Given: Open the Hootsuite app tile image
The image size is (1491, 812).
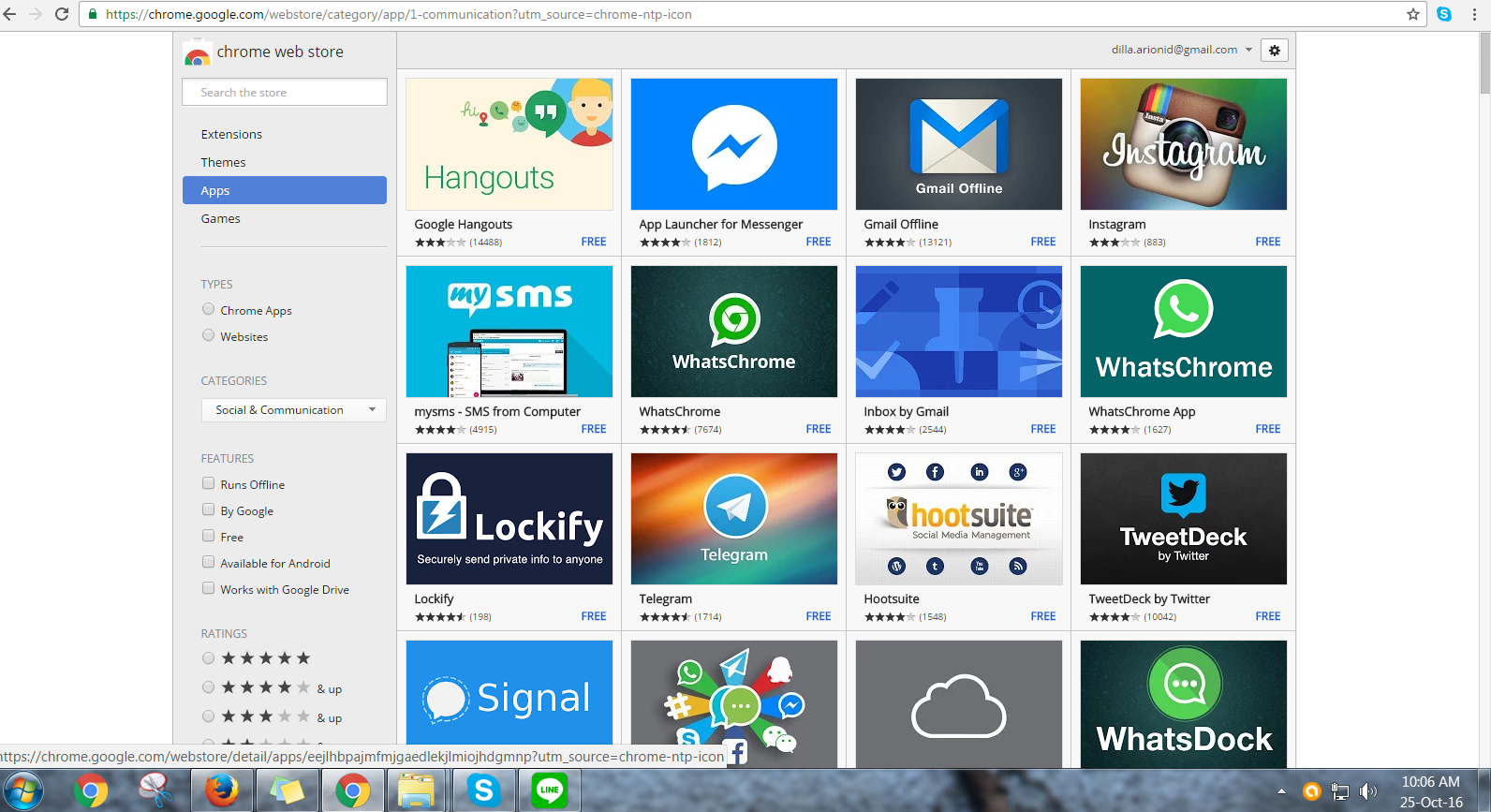Looking at the screenshot, I should [959, 519].
